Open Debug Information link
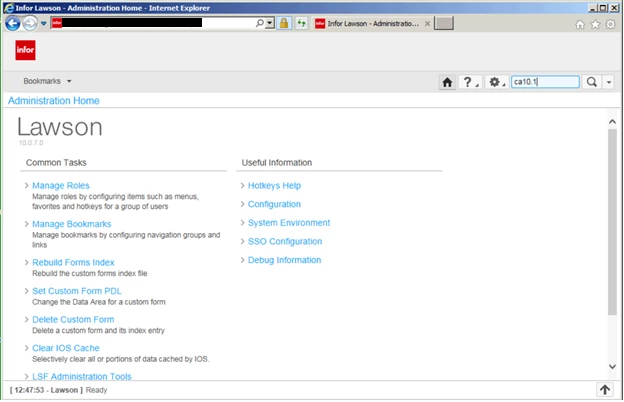This screenshot has height=402, width=624. tap(284, 260)
